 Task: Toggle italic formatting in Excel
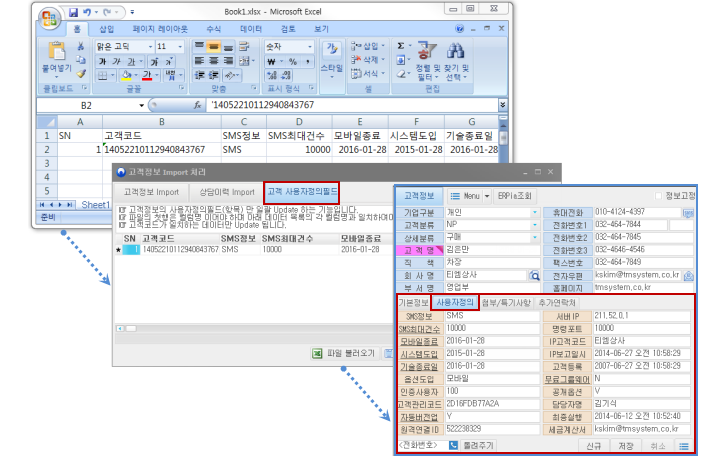(x=117, y=61)
